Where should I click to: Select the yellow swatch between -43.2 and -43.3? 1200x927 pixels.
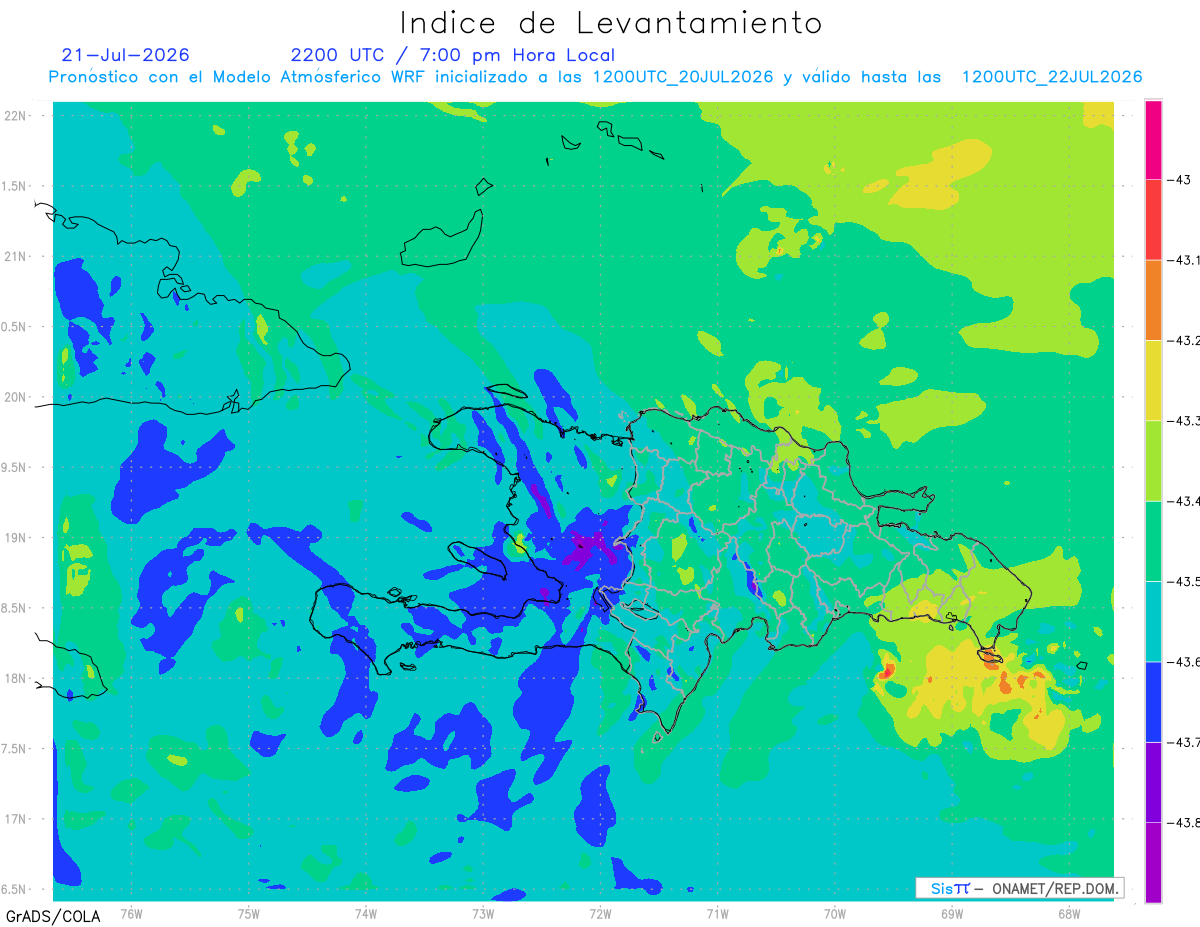pyautogui.click(x=1153, y=380)
